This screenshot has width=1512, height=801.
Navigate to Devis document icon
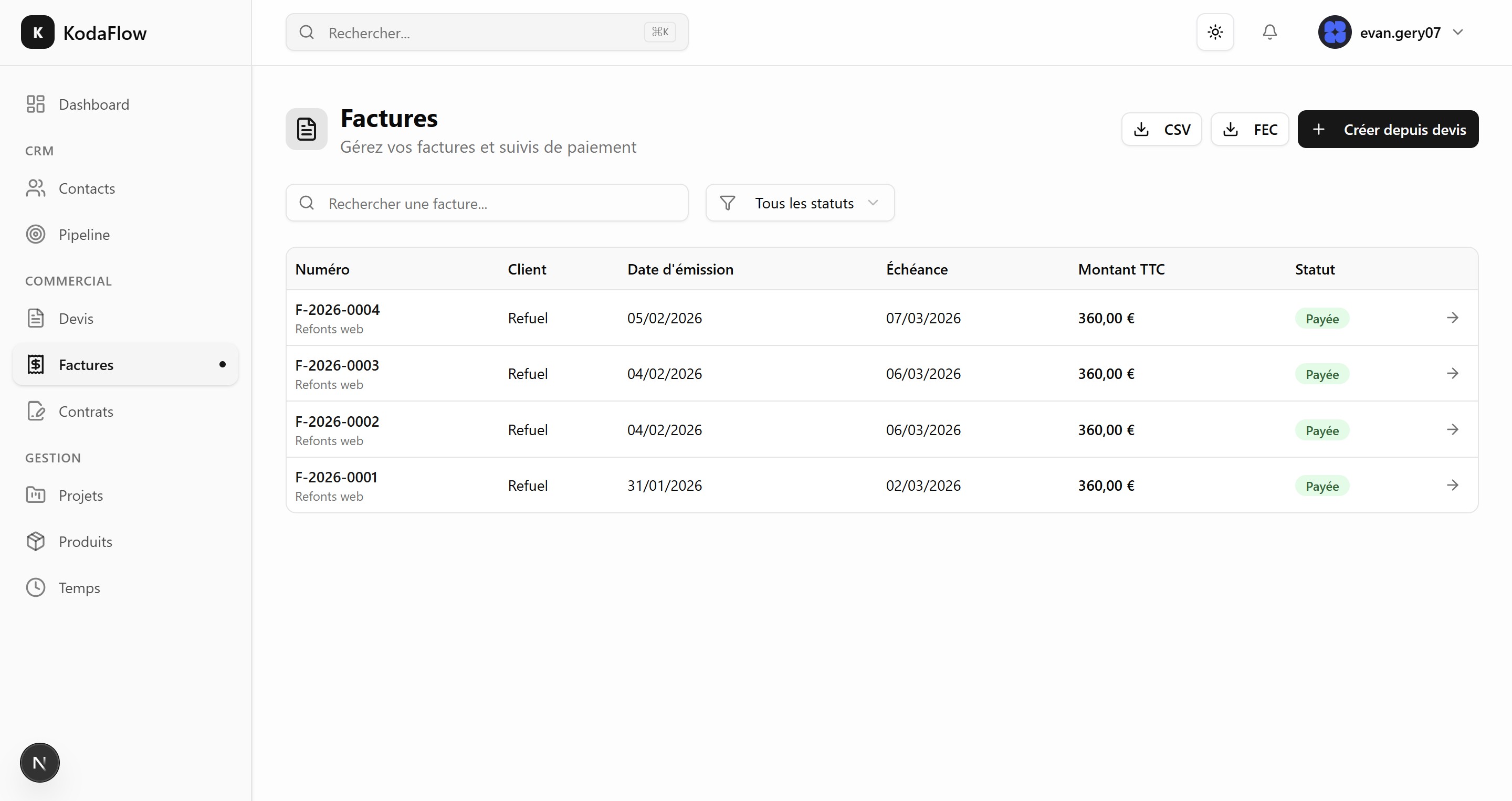pos(36,319)
